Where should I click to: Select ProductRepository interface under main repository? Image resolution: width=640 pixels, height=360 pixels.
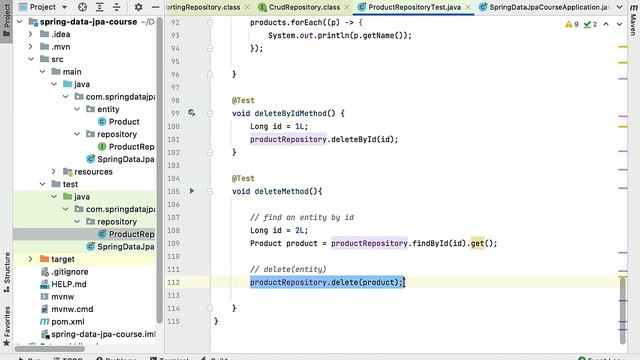pos(126,147)
